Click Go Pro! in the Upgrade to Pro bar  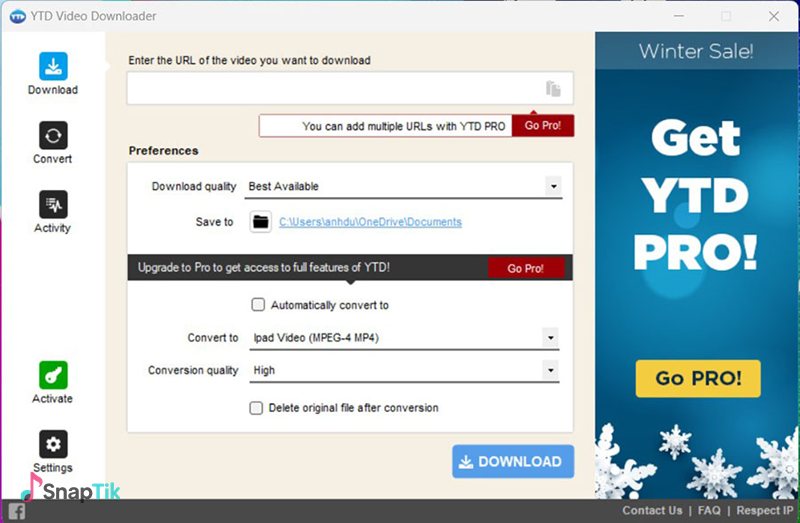526,268
